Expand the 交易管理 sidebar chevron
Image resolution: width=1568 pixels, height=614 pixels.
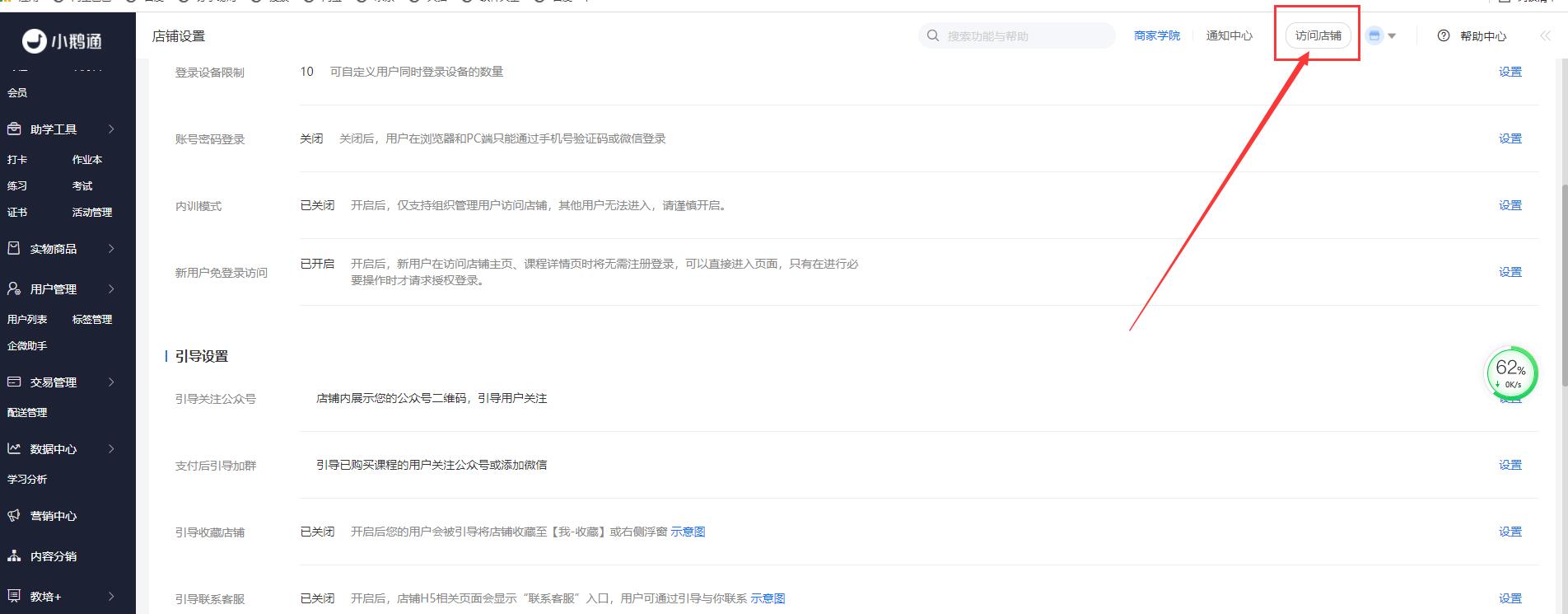[x=111, y=382]
